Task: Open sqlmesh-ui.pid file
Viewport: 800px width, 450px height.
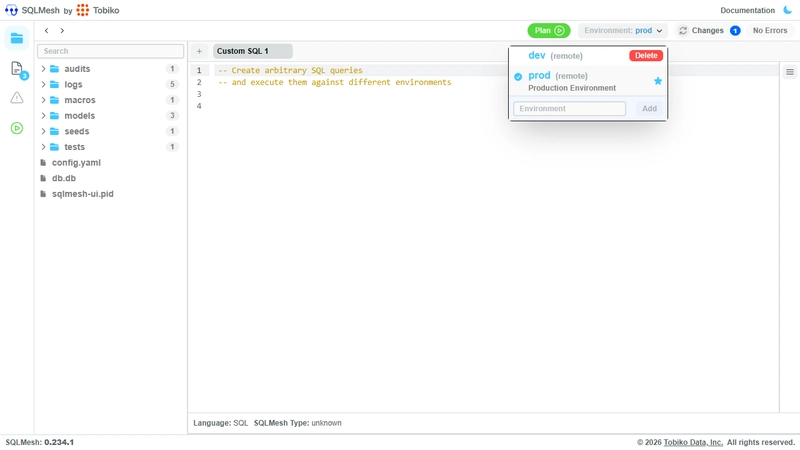Action: point(83,194)
